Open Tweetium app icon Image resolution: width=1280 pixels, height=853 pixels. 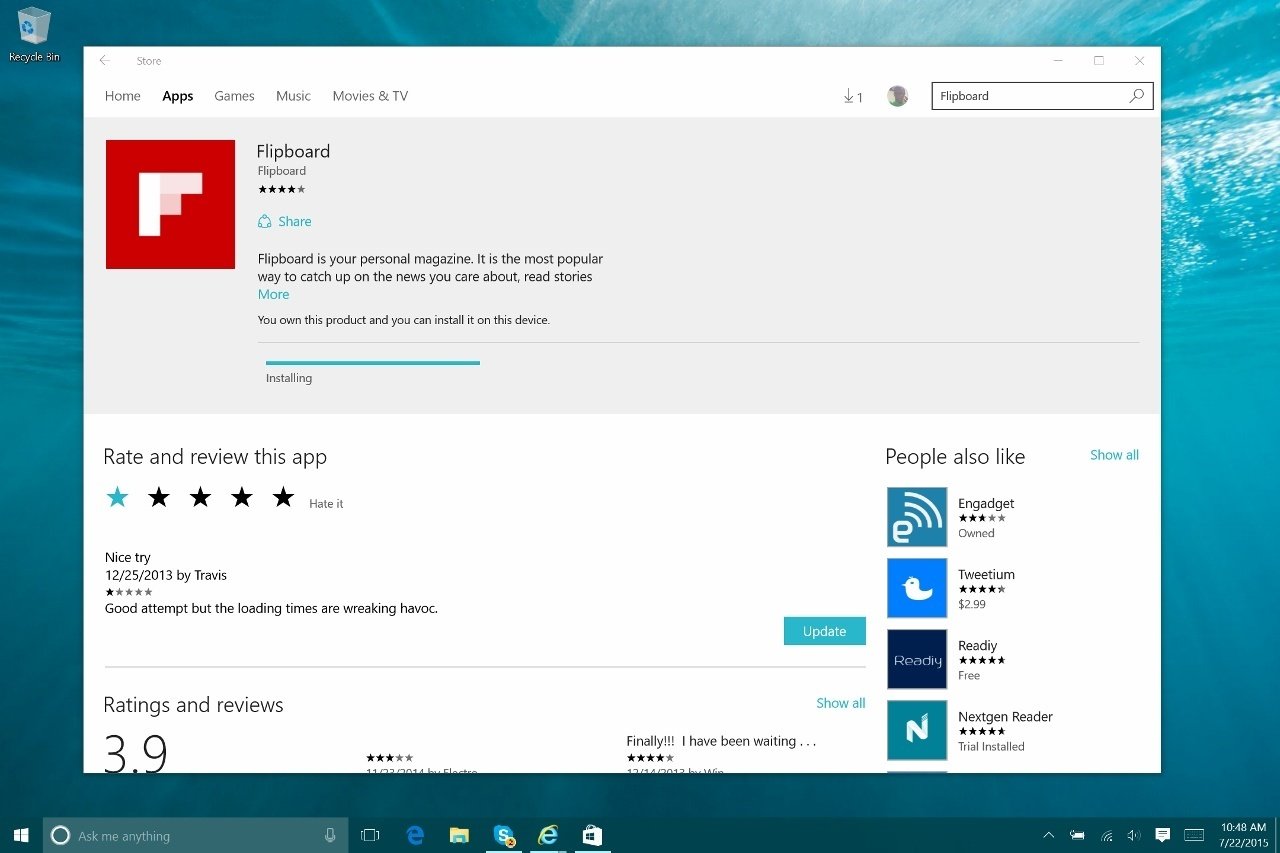tap(917, 588)
